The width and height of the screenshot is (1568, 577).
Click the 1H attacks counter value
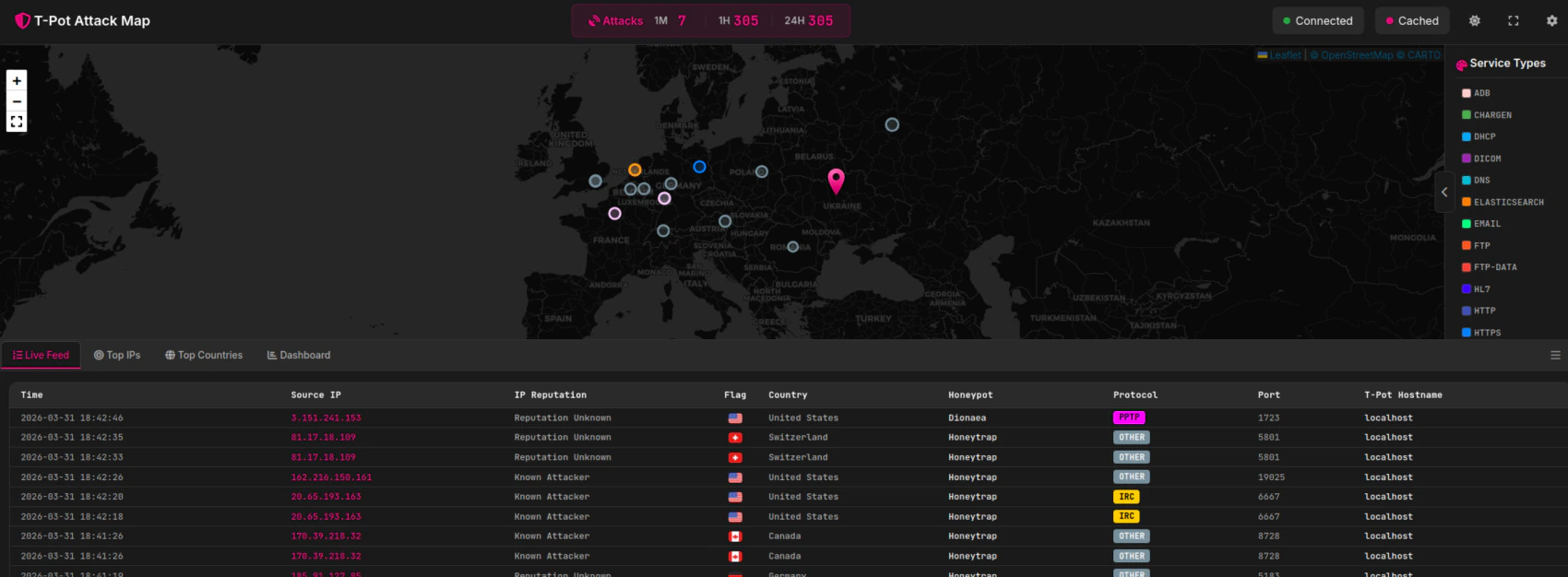tap(746, 20)
